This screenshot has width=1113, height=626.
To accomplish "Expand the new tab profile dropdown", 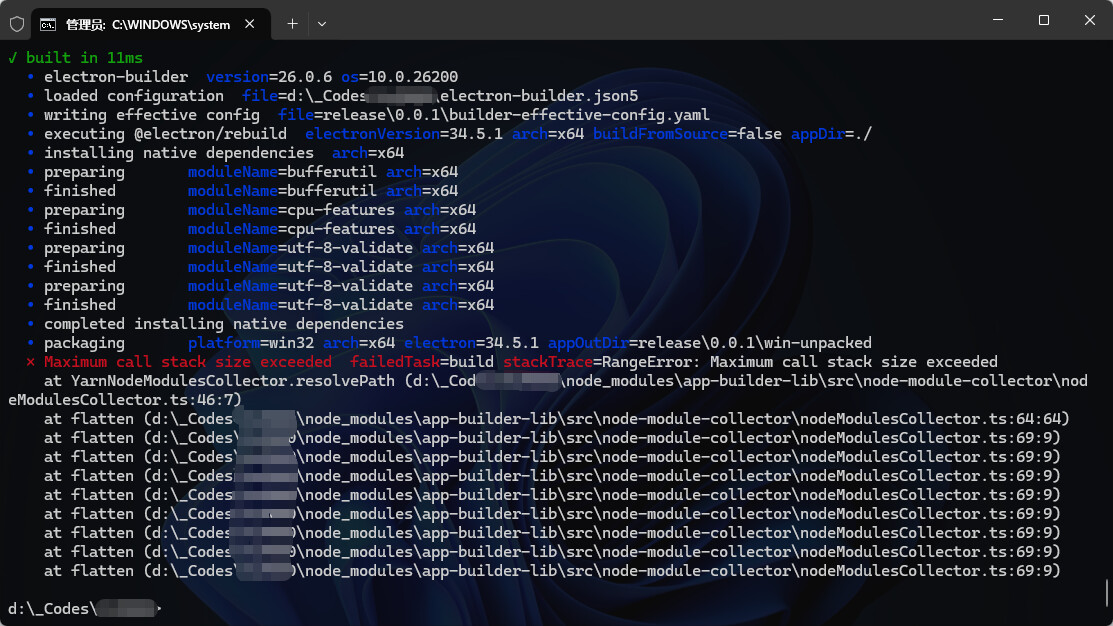I will pos(321,23).
